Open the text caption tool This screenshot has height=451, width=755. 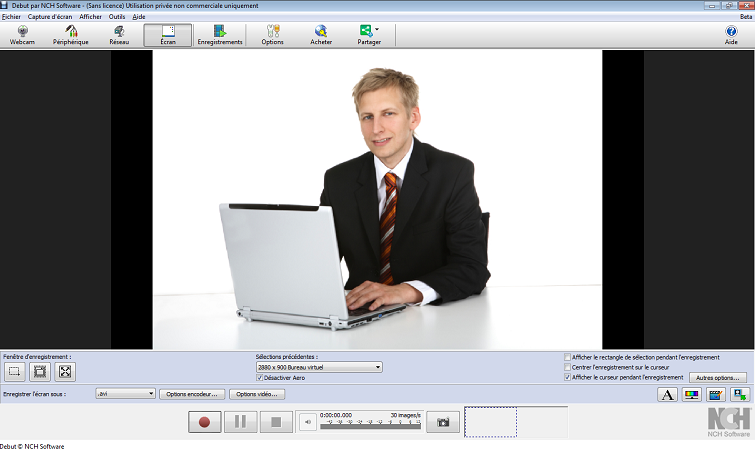(x=667, y=395)
